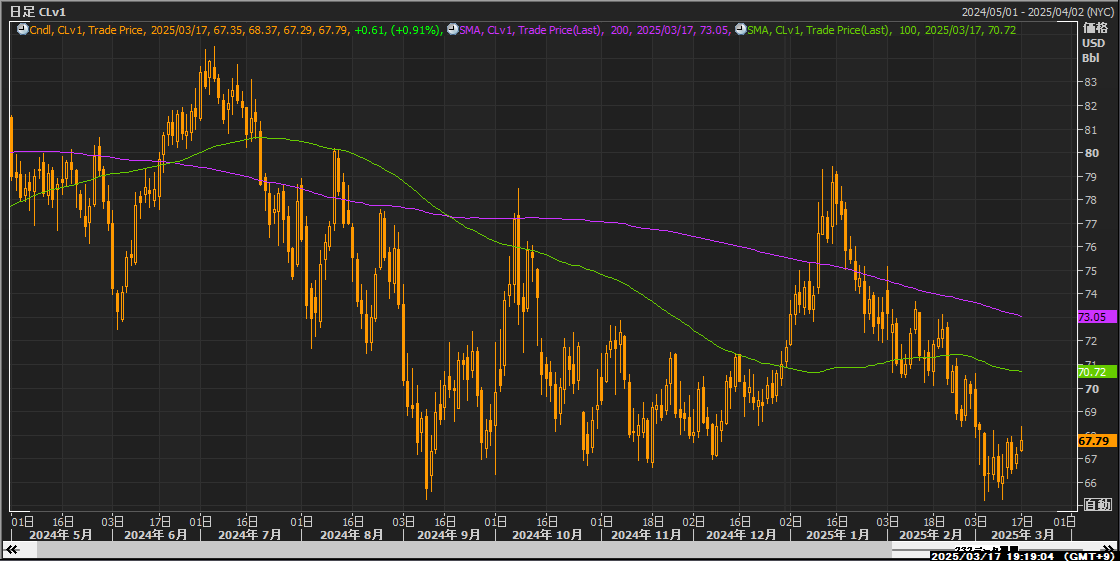Viewport: 1120px width, 561px height.
Task: Click the clock icon before purple SMA 200 legend
Action: [x=453, y=30]
